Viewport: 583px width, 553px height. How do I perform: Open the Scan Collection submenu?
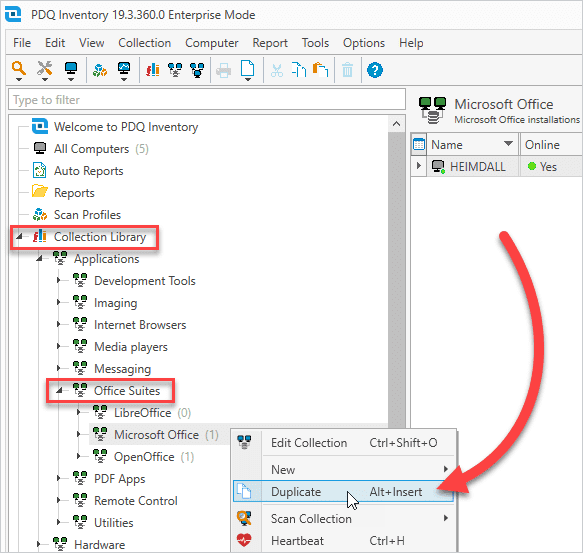click(343, 518)
